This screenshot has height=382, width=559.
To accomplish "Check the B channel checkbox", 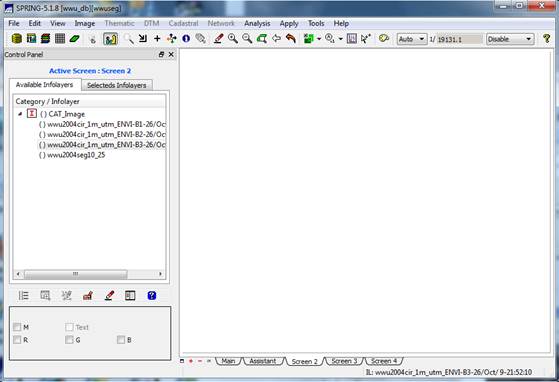I will (121, 340).
